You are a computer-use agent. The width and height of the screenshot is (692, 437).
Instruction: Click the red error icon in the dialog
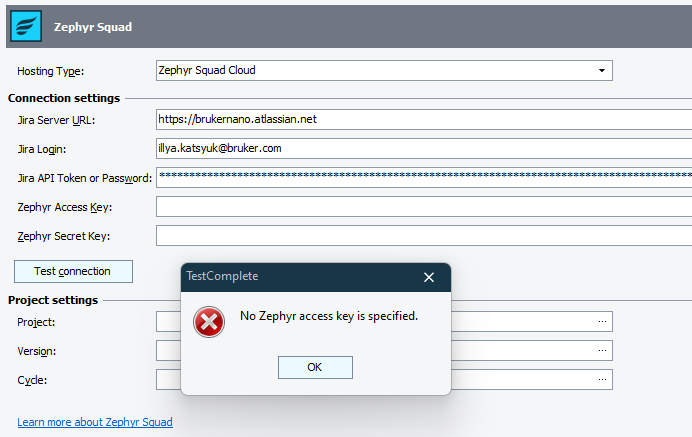click(x=209, y=322)
